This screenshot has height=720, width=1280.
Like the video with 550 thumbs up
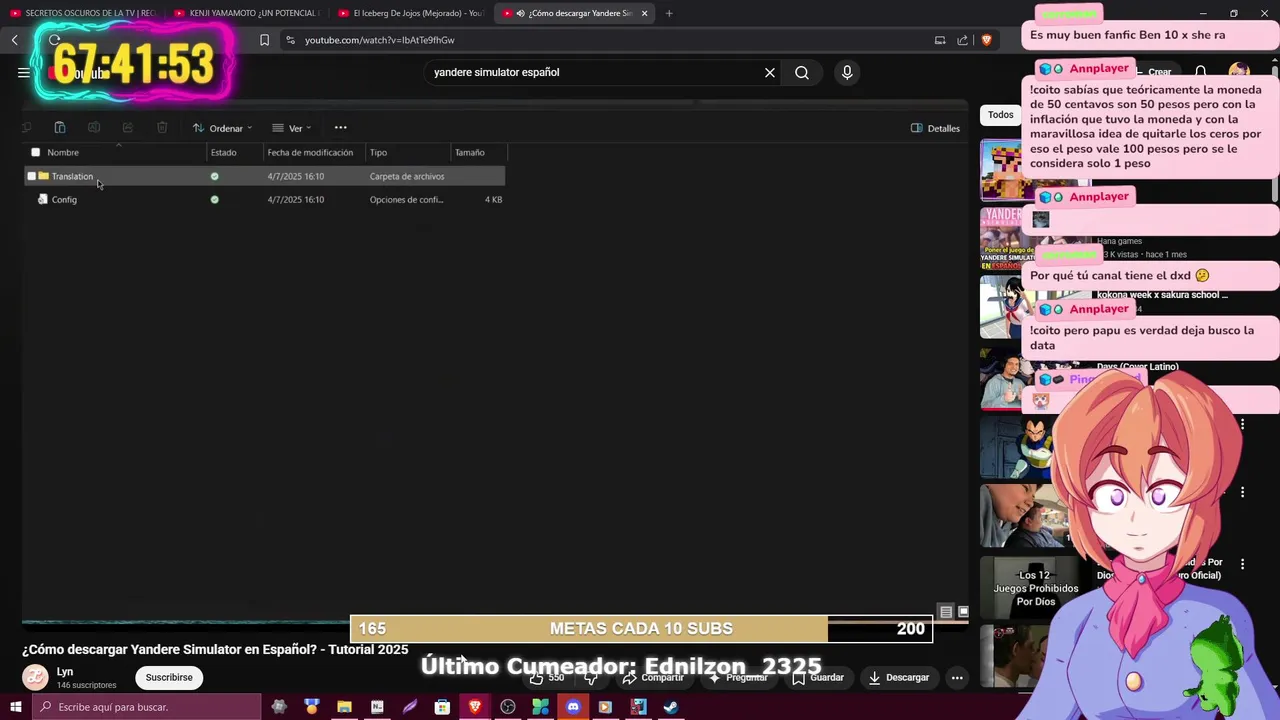[x=548, y=678]
